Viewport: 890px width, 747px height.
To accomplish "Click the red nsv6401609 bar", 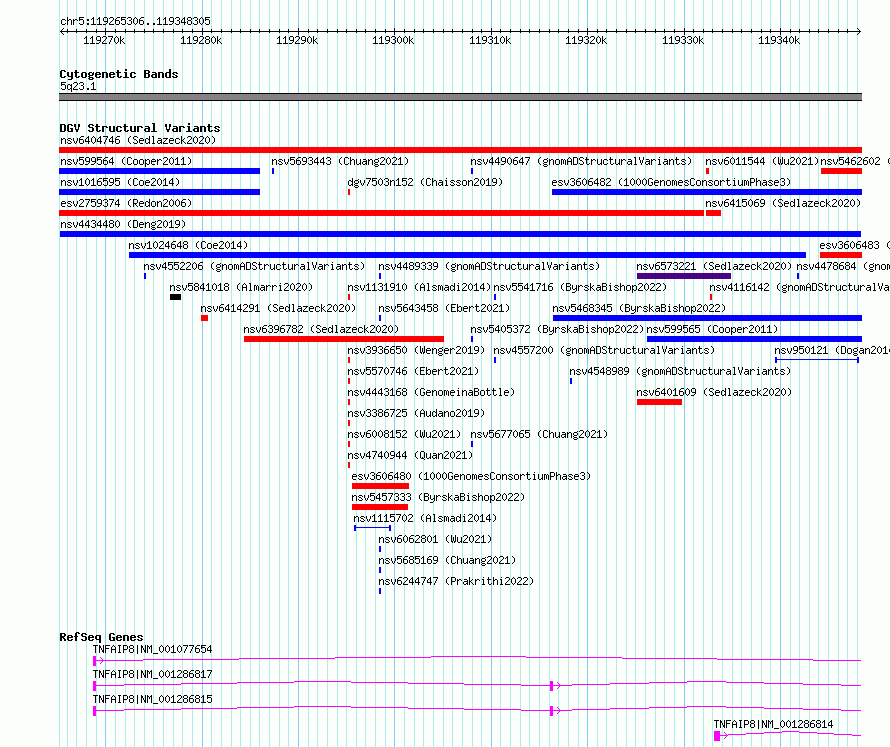I will [x=659, y=402].
